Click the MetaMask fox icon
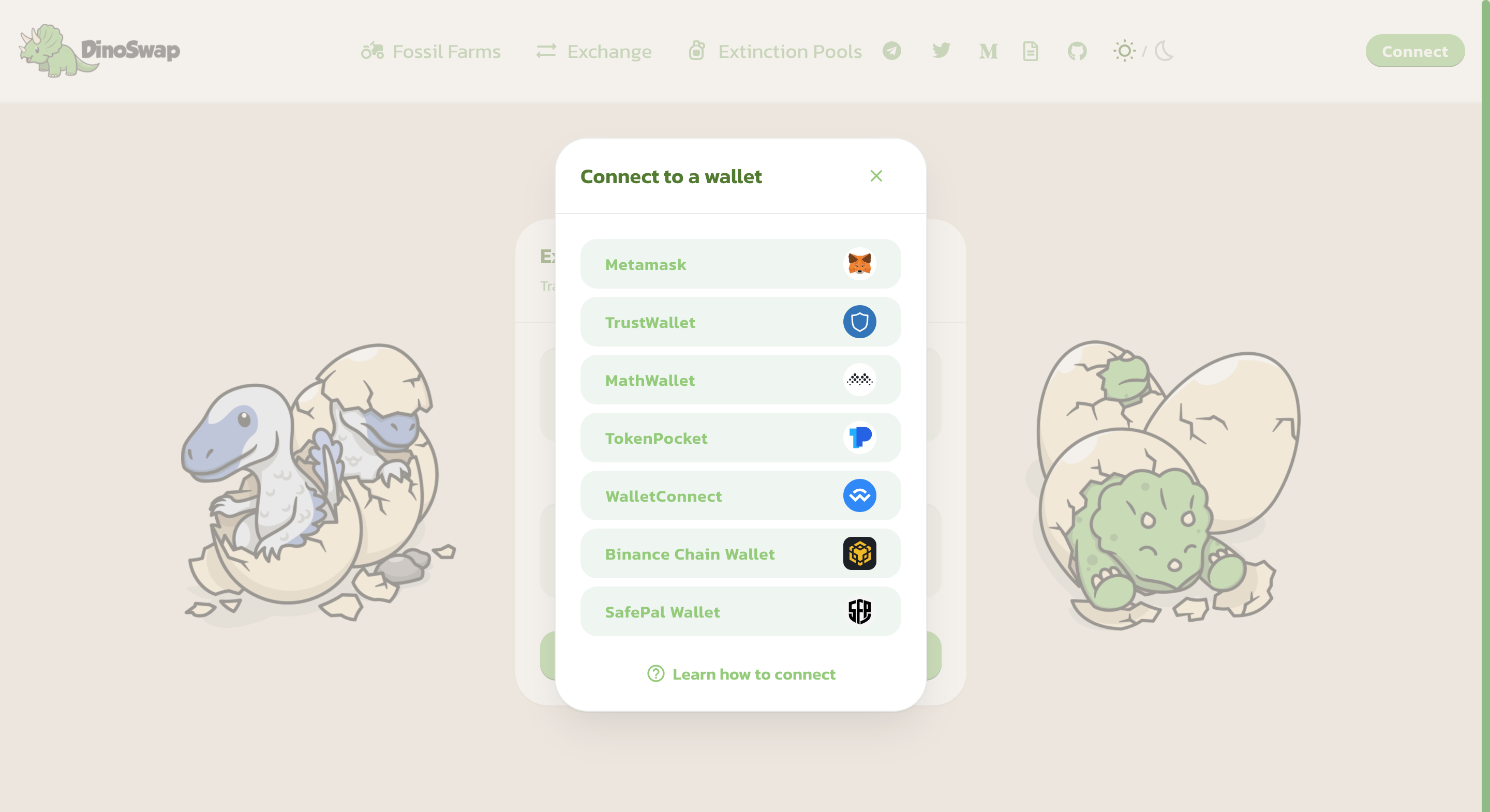This screenshot has height=812, width=1490. click(x=859, y=264)
